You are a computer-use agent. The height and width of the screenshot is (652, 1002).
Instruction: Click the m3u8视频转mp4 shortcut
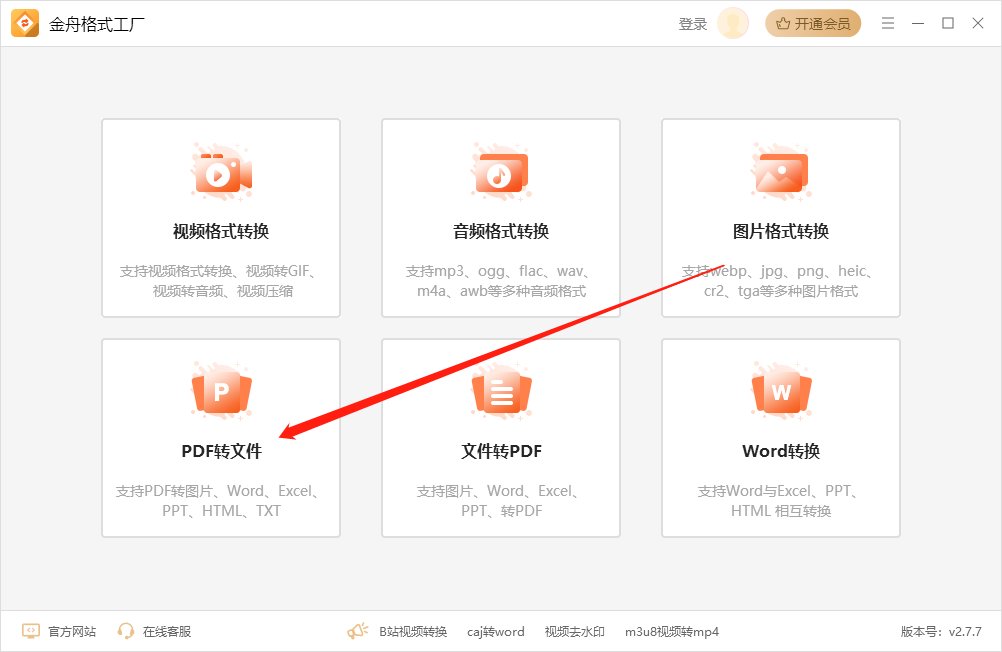coord(671,631)
